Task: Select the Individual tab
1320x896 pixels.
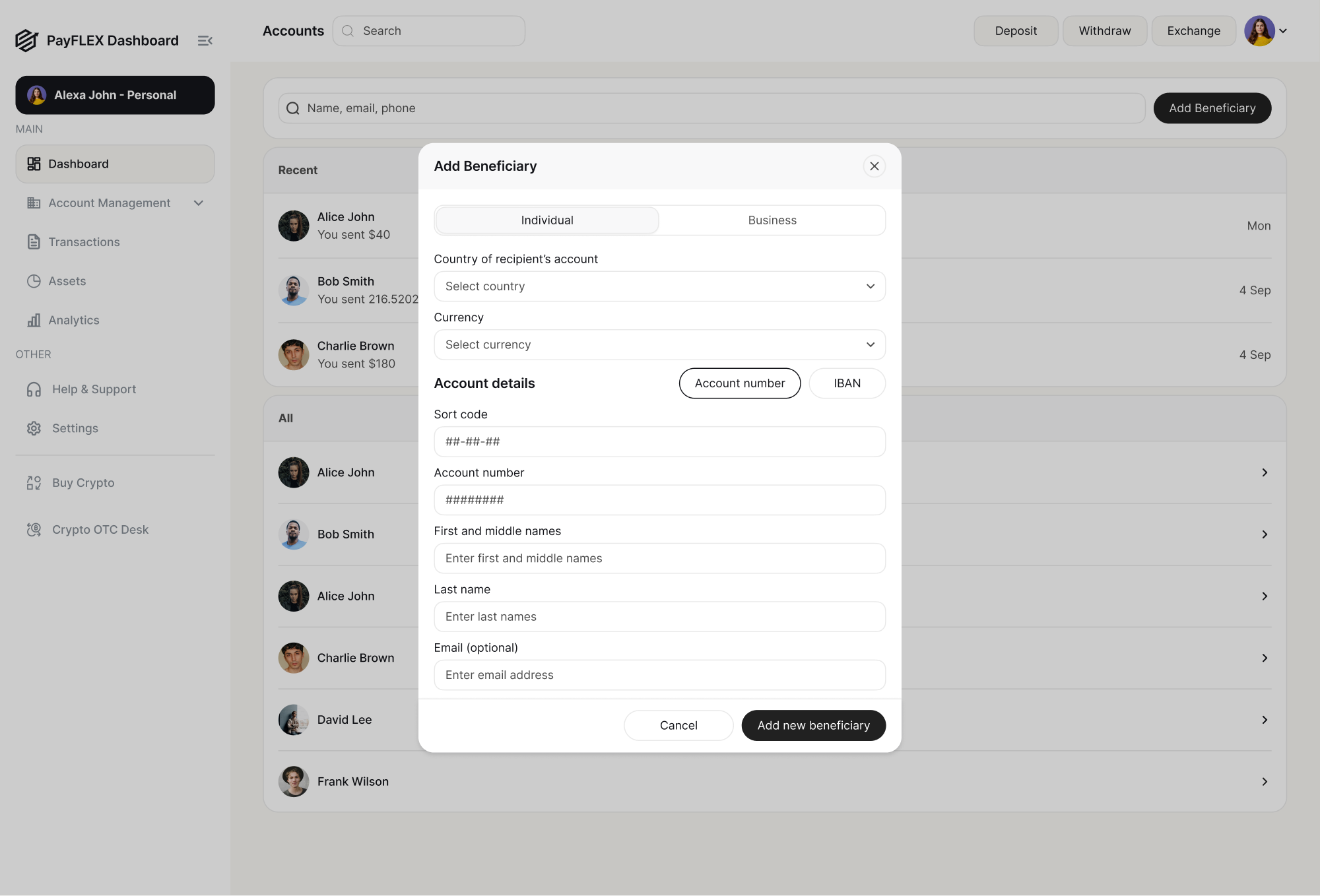Action: pyautogui.click(x=546, y=220)
